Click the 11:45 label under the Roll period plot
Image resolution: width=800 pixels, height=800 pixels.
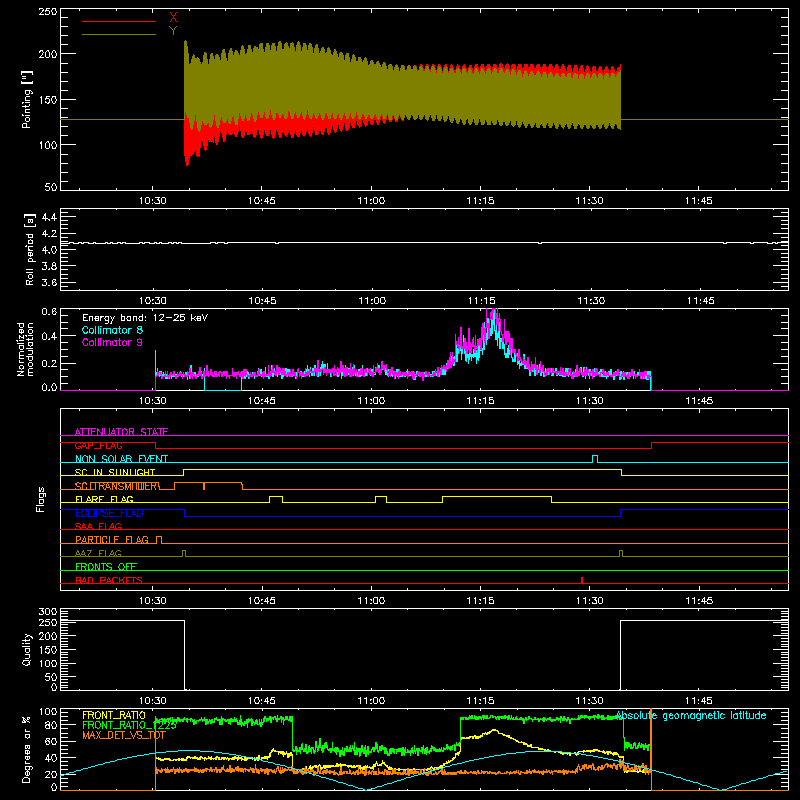coord(701,301)
